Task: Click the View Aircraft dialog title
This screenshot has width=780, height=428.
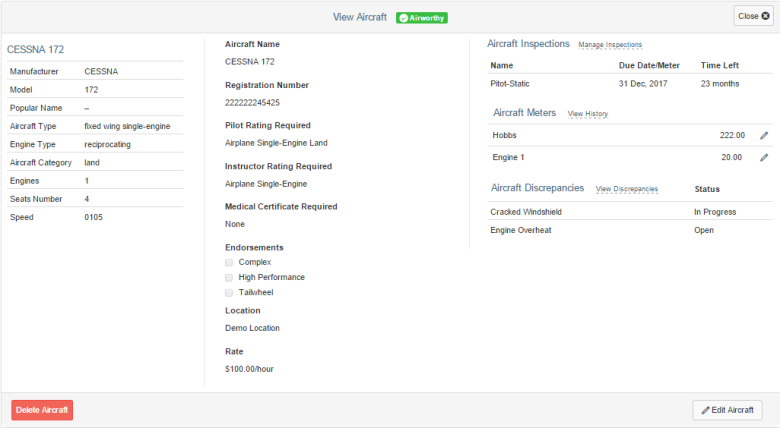Action: click(360, 17)
